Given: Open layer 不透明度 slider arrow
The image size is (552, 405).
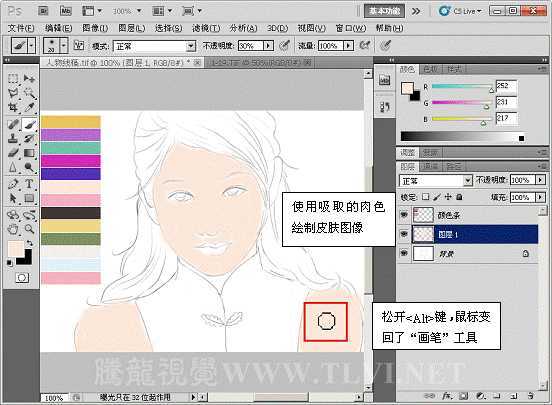Looking at the screenshot, I should [x=540, y=180].
